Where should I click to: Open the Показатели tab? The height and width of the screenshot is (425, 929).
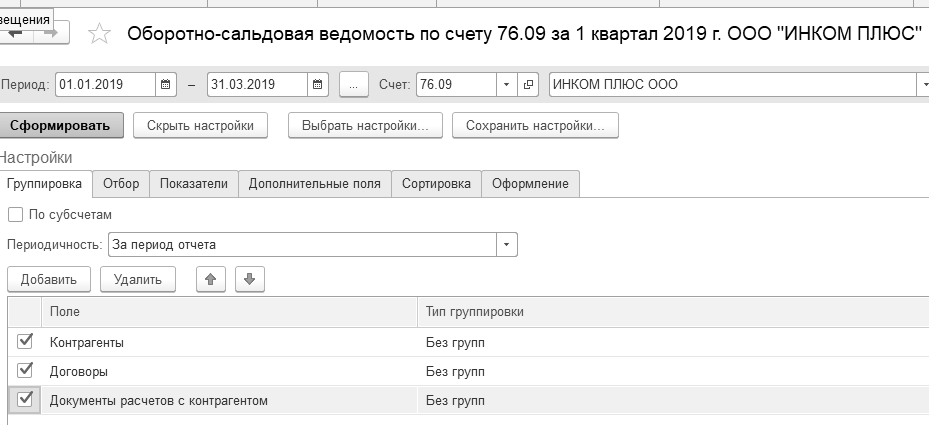tap(194, 184)
